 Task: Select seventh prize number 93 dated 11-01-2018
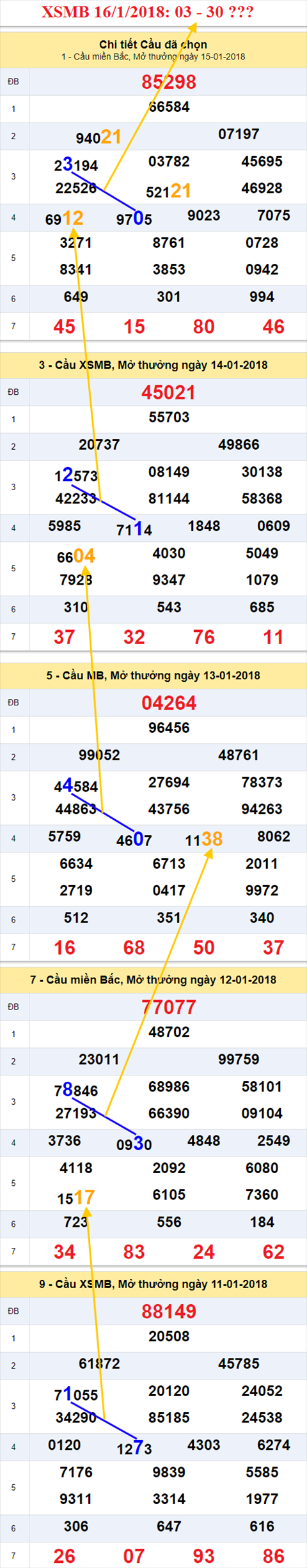[x=203, y=1556]
